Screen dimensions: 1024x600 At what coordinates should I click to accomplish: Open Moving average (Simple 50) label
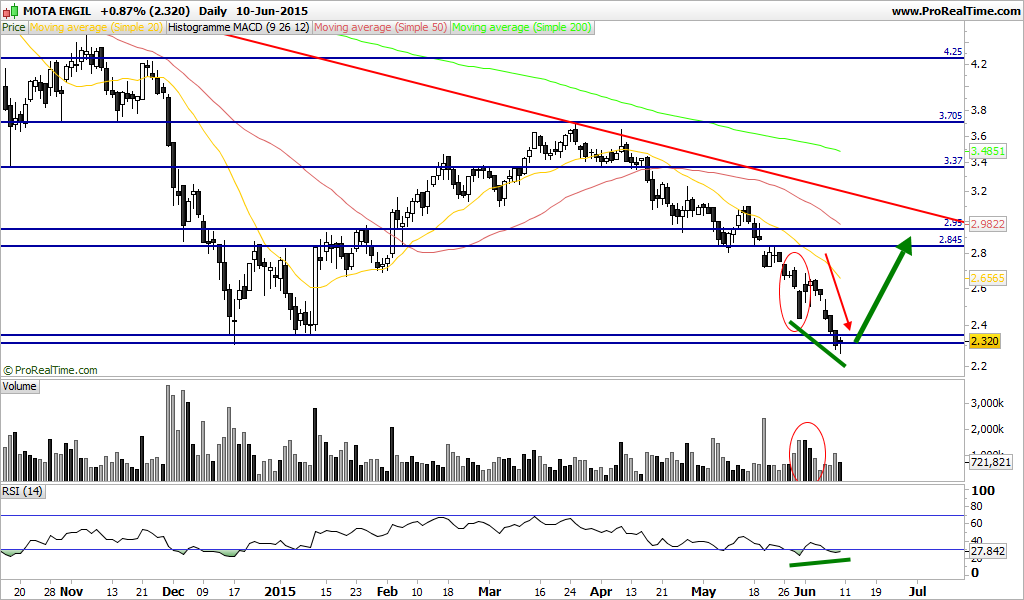tap(381, 27)
